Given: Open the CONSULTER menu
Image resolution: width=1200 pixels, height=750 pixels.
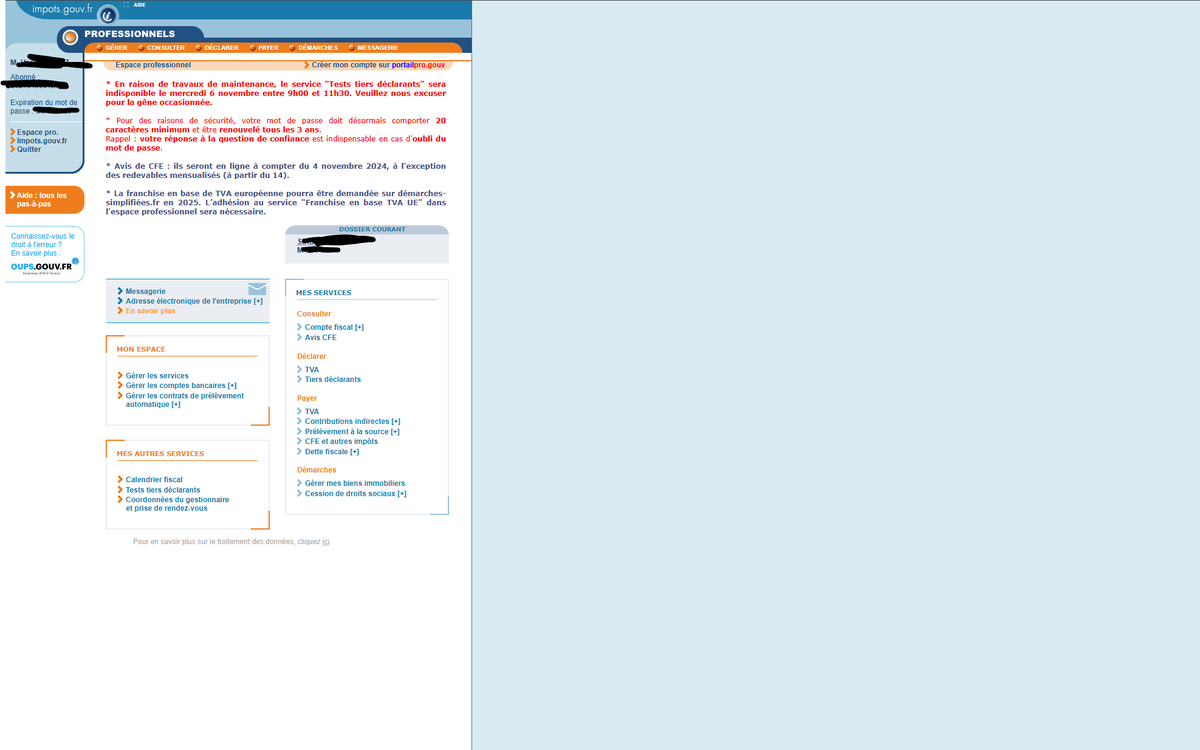Looking at the screenshot, I should click(x=166, y=48).
